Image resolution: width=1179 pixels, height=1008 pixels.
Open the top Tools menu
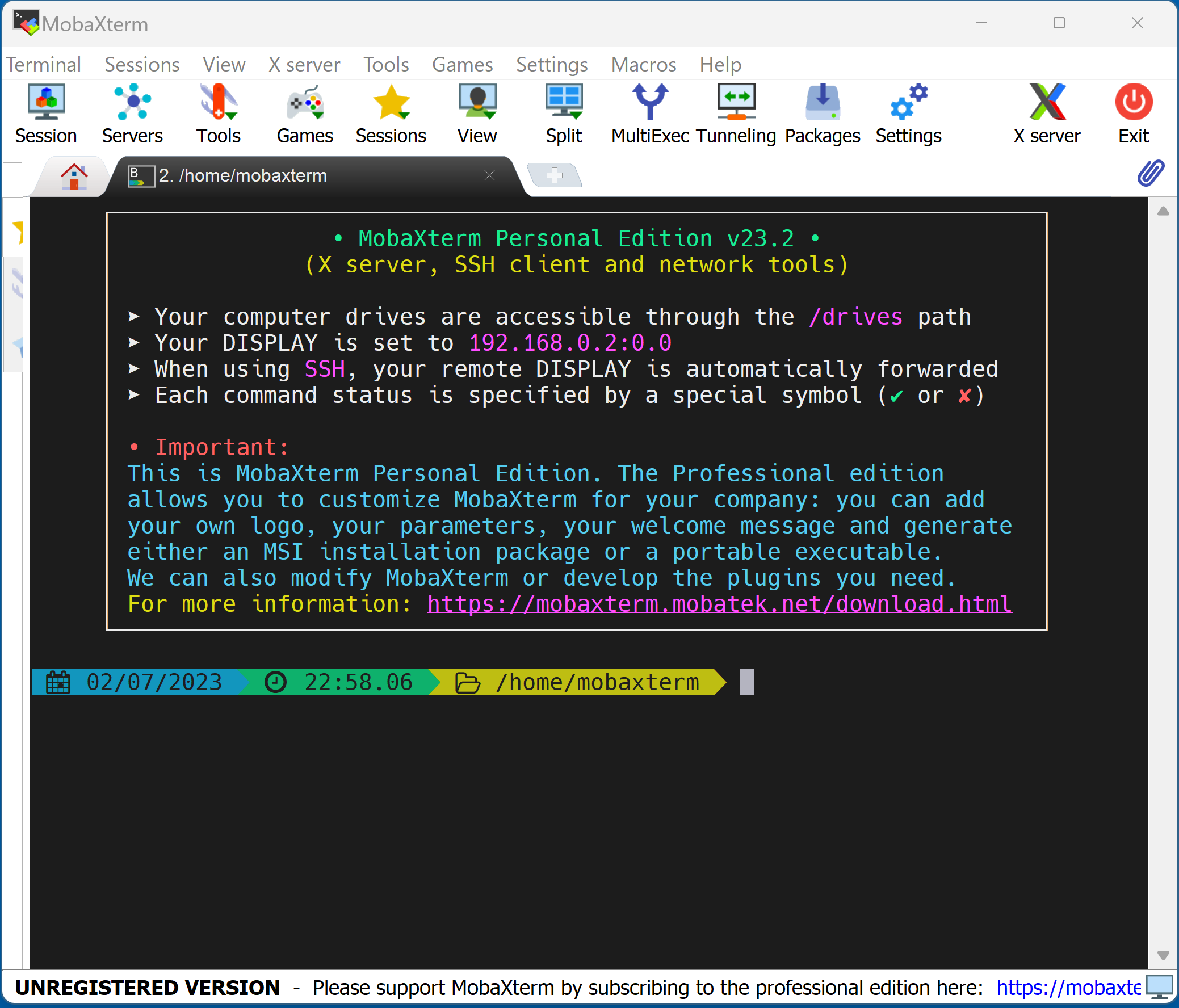tap(387, 65)
